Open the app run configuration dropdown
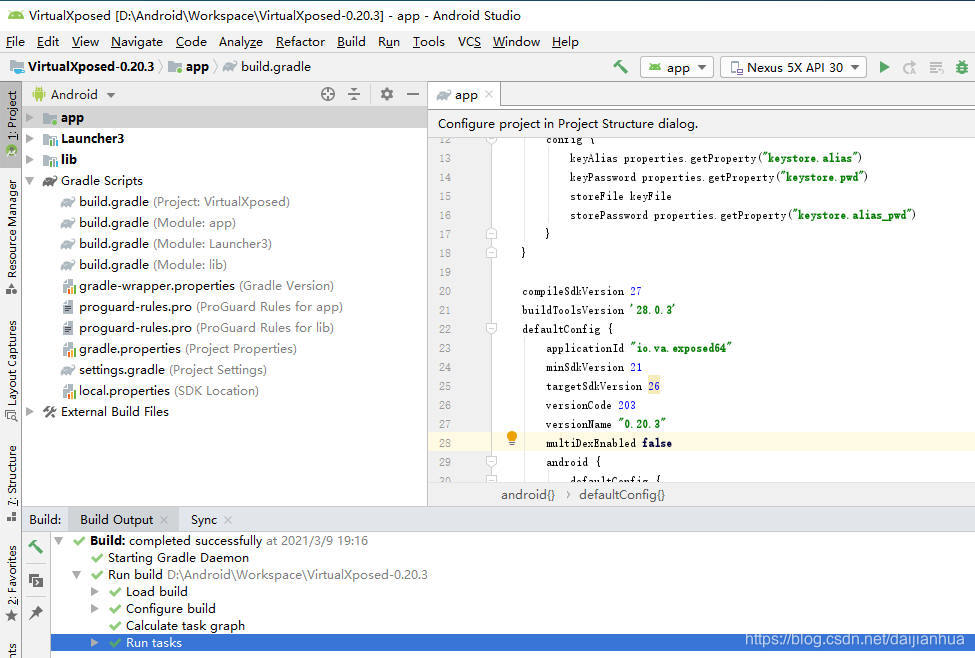This screenshot has height=658, width=975. 677,67
